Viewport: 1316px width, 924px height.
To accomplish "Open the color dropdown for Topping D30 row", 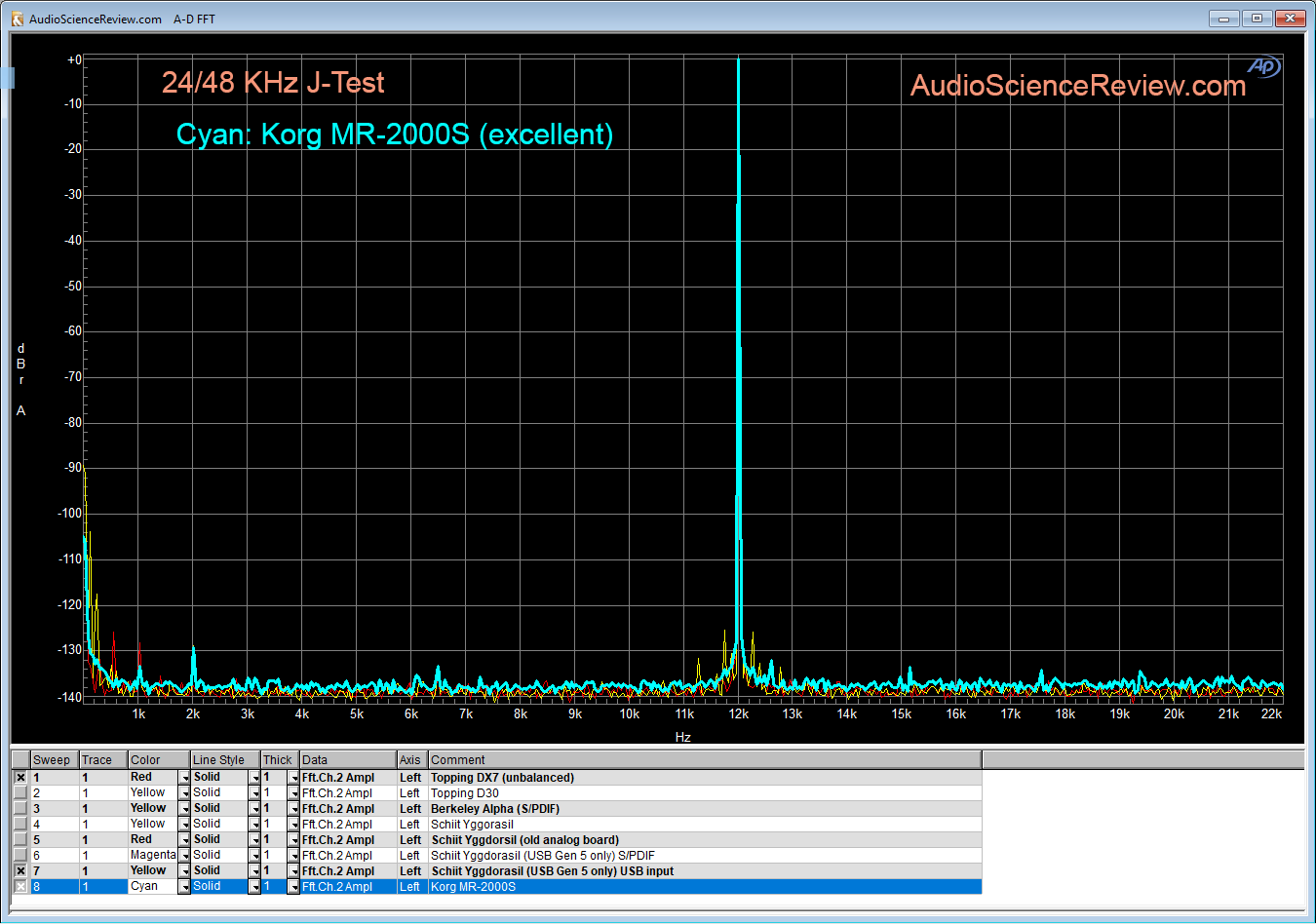I will pos(184,793).
